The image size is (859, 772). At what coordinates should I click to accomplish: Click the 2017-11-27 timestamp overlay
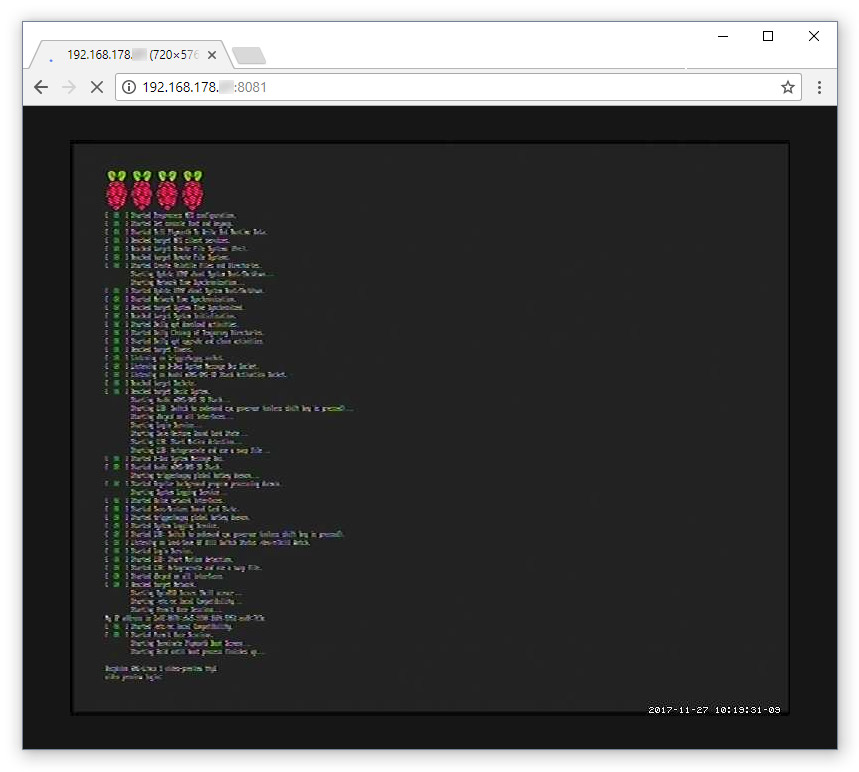click(714, 710)
